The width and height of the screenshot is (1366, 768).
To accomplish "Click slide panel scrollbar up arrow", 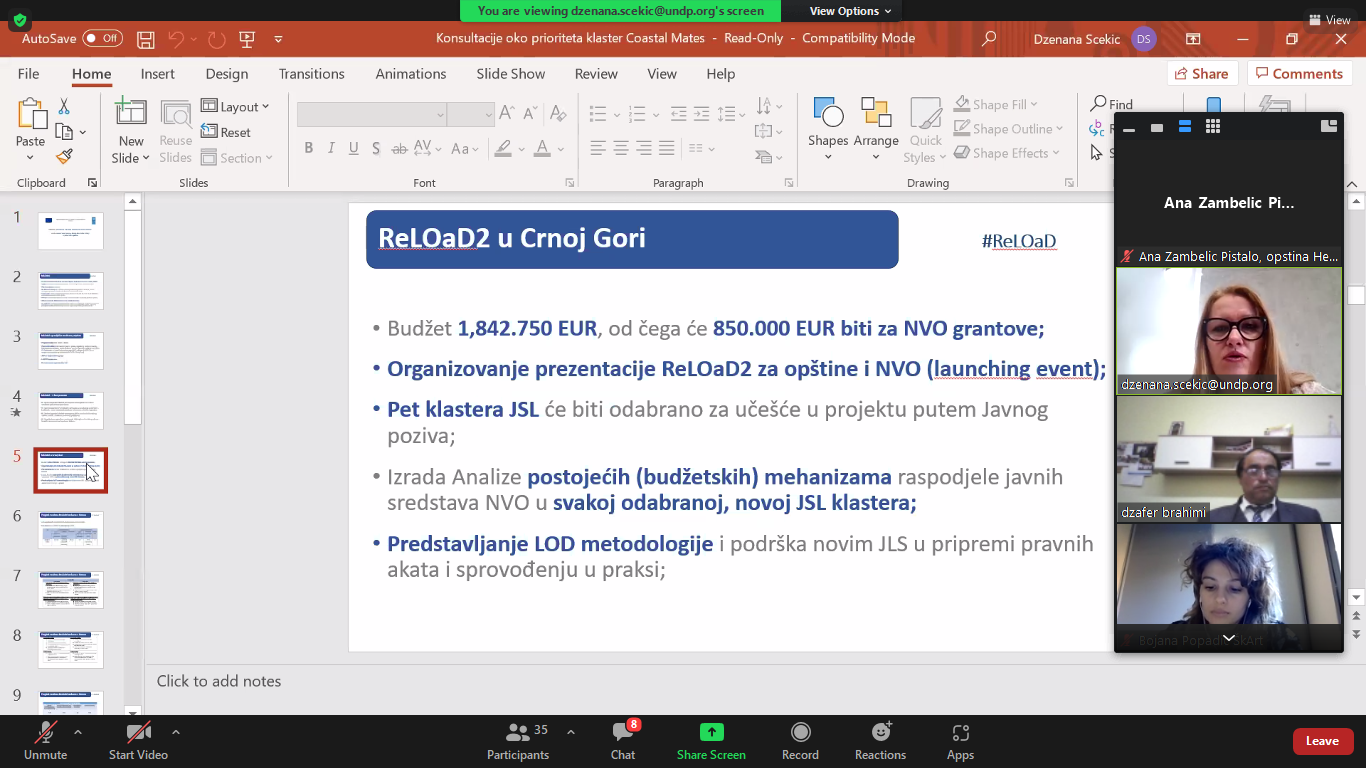I will click(x=133, y=202).
